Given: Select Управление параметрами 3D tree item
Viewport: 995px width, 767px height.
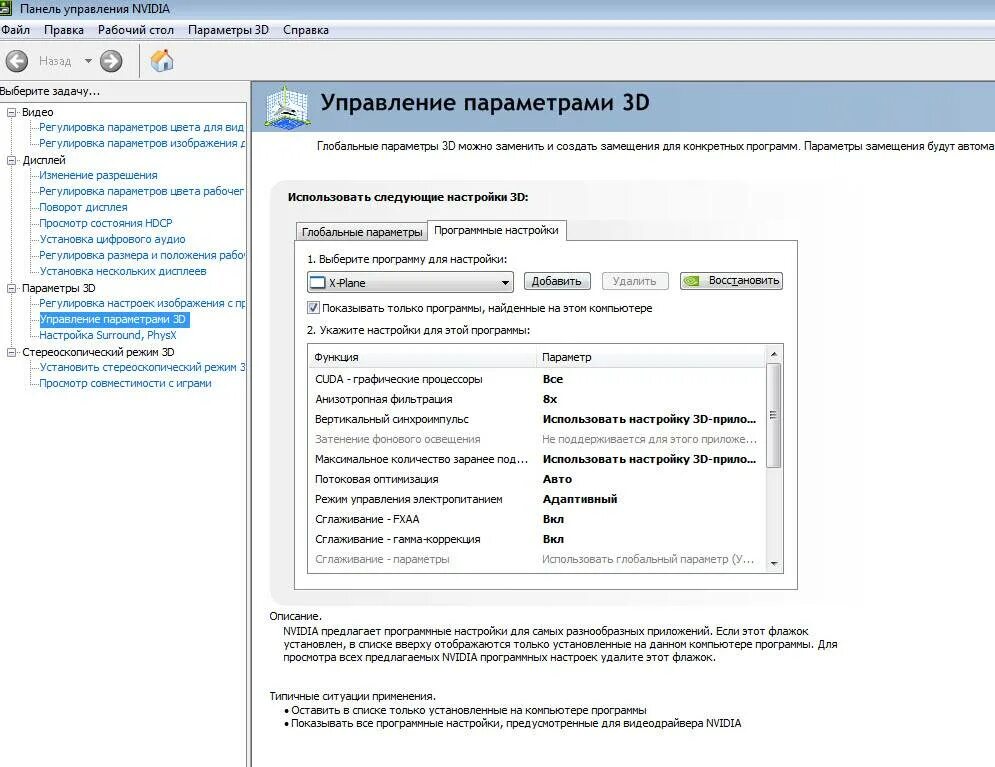Looking at the screenshot, I should click(113, 319).
